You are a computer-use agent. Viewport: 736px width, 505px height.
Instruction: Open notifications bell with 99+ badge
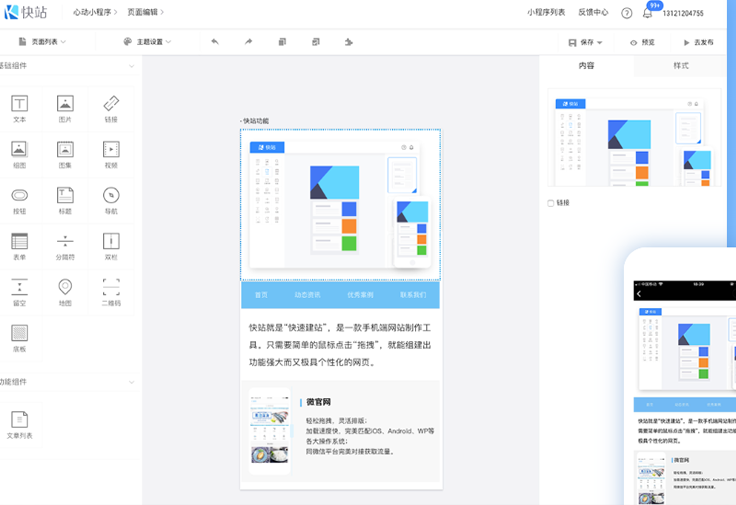pos(648,13)
